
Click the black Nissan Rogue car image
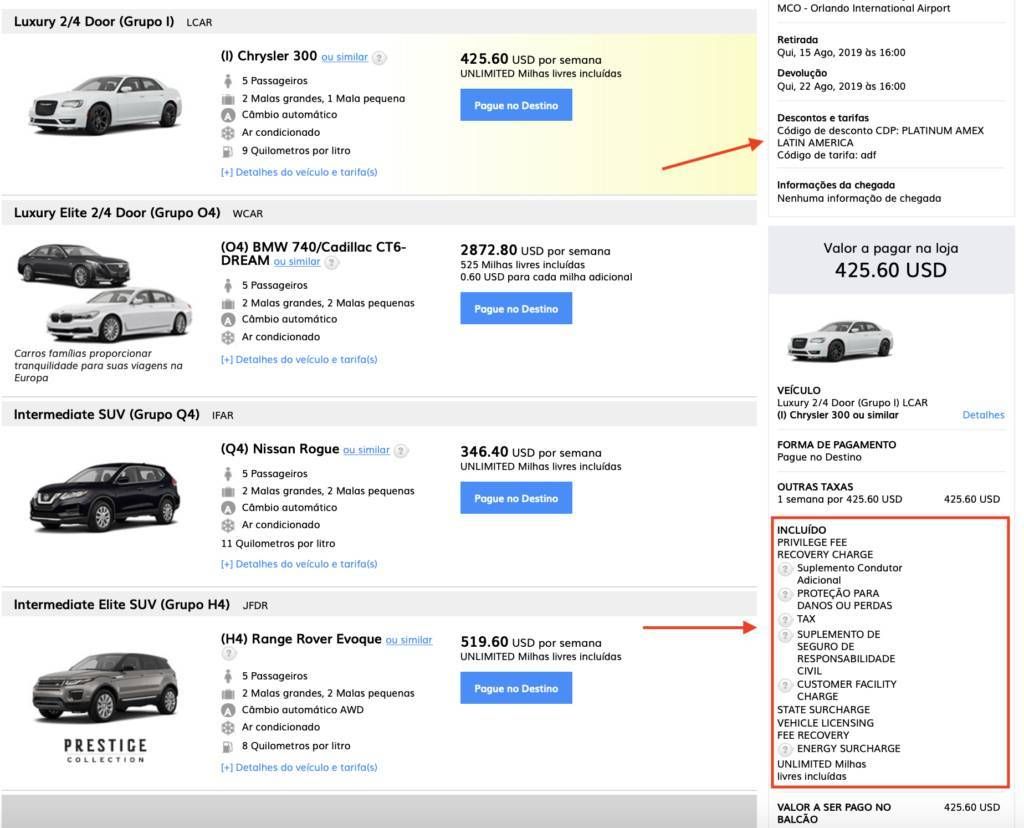click(x=104, y=496)
